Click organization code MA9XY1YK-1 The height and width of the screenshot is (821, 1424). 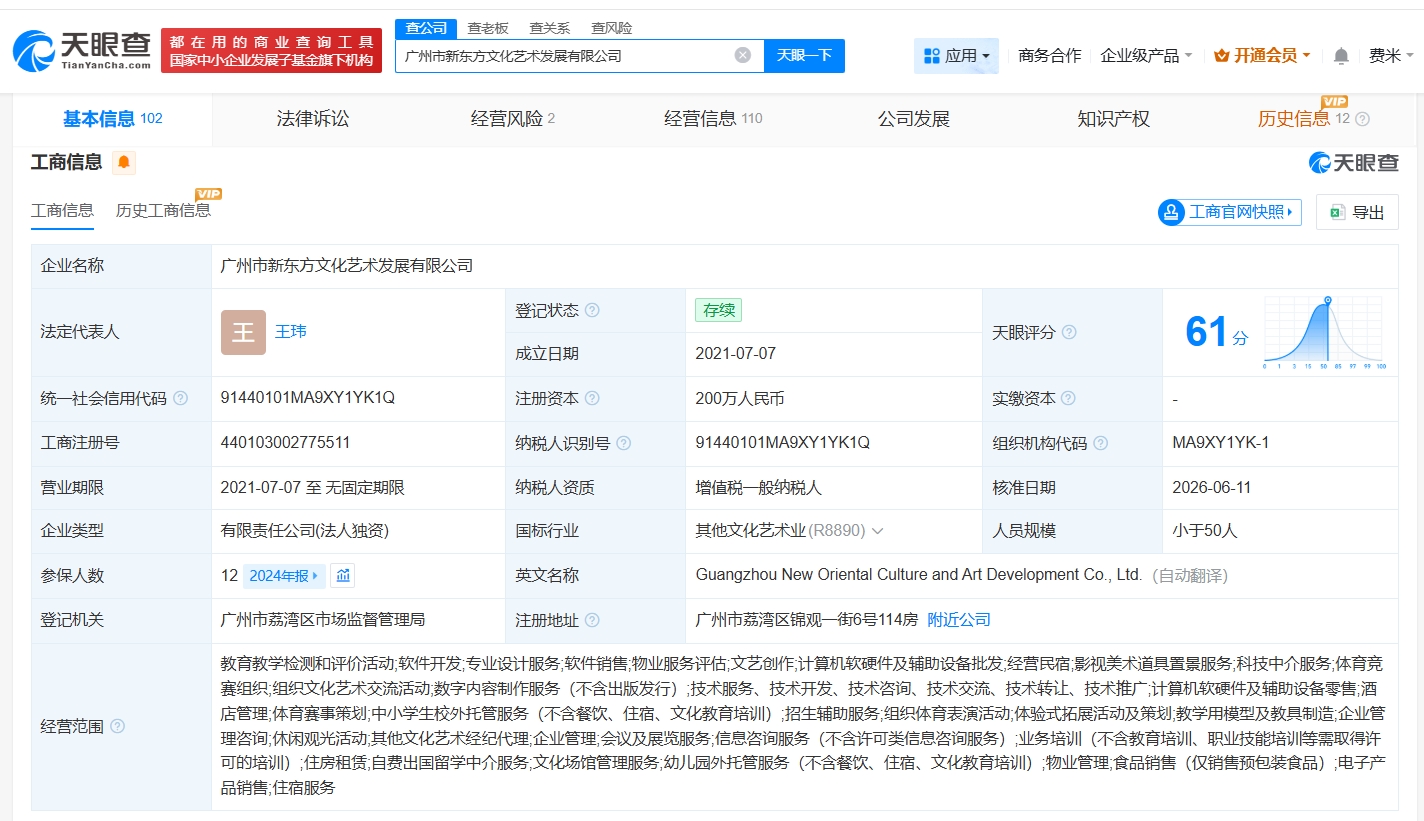pyautogui.click(x=1221, y=442)
